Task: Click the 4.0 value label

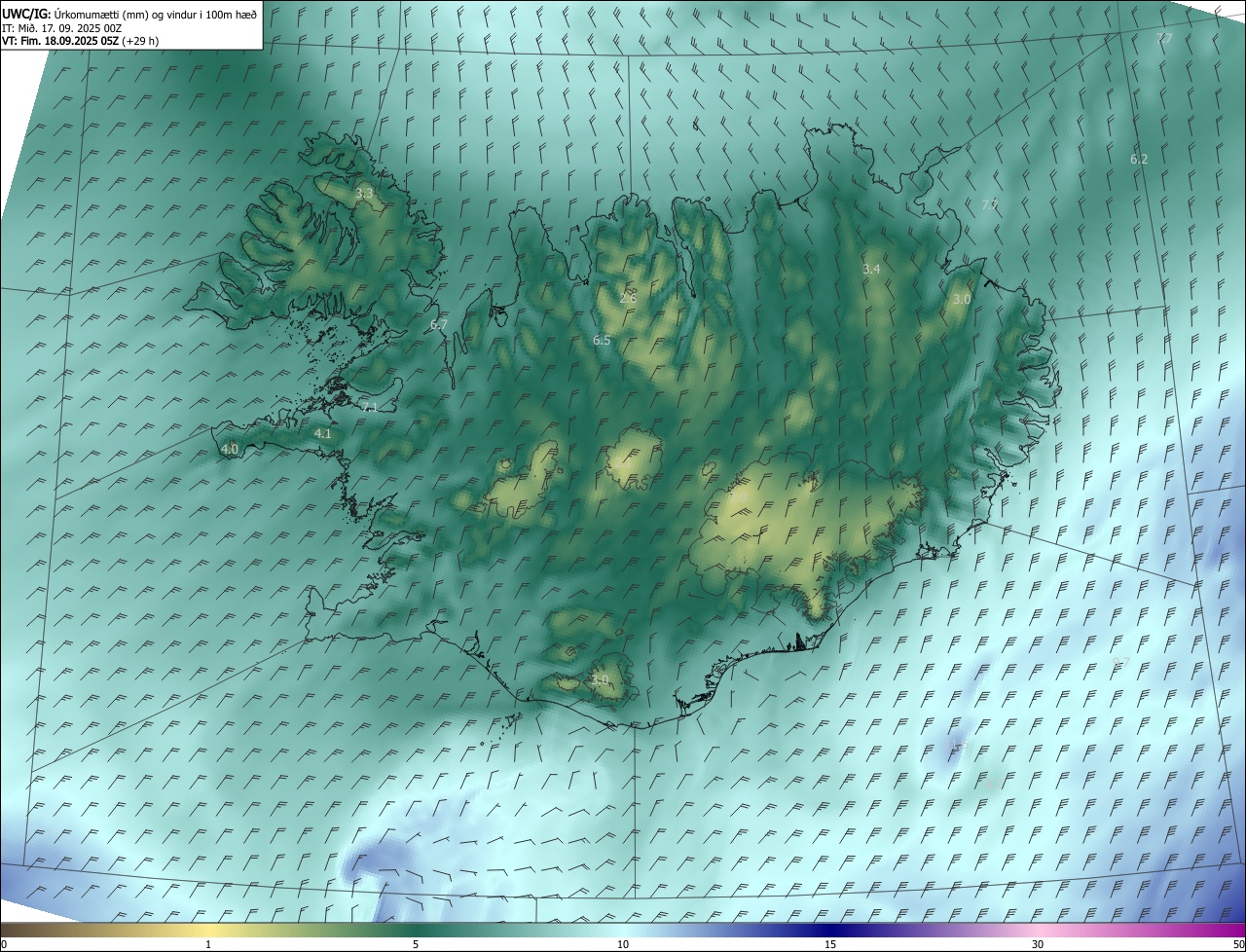Action: [x=230, y=449]
